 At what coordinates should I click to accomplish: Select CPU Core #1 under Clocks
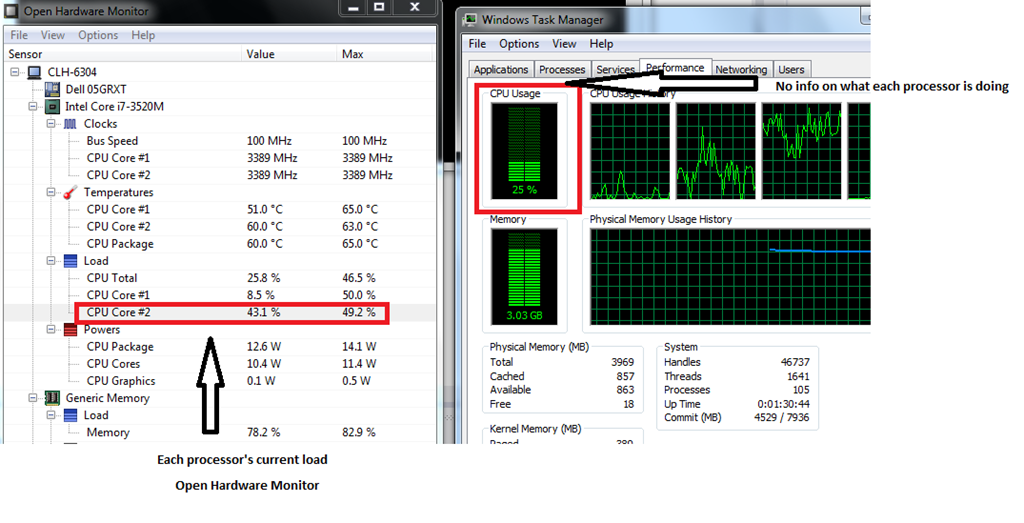[219, 158]
